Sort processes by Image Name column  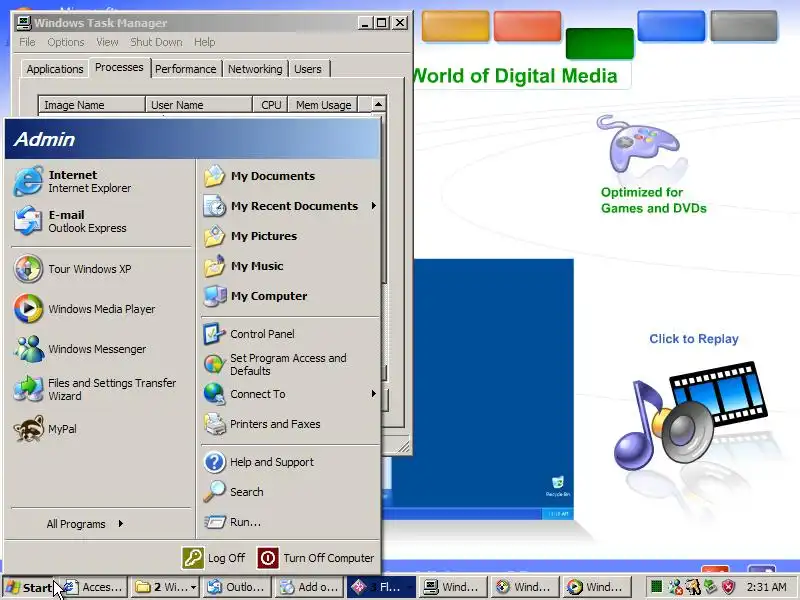[92, 105]
